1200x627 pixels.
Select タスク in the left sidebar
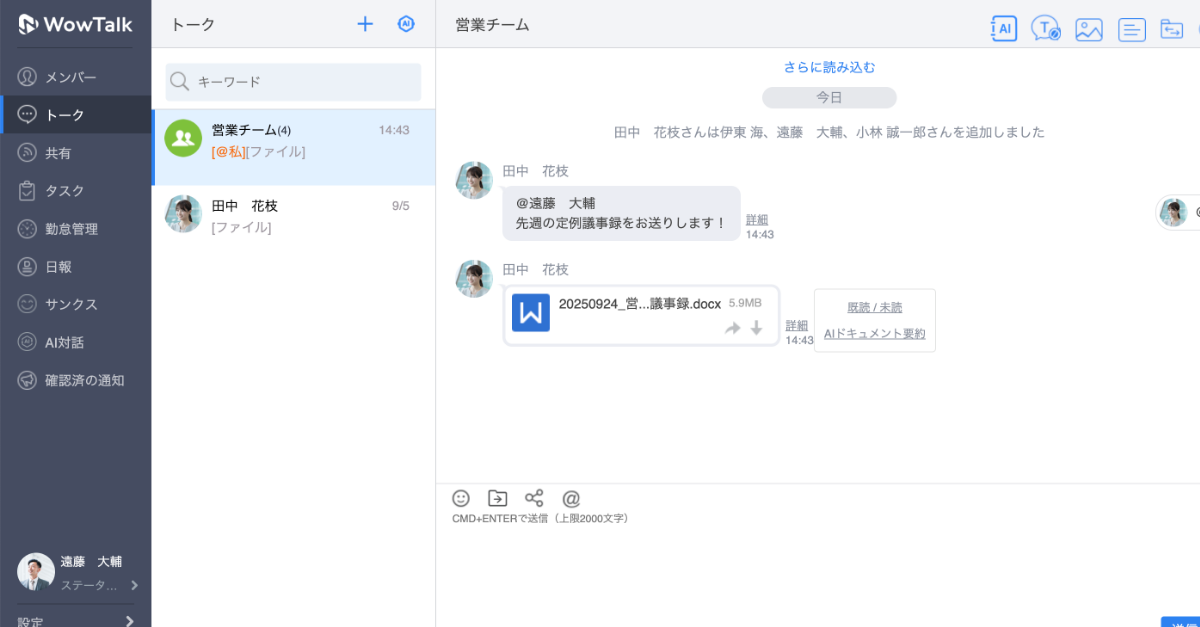64,191
